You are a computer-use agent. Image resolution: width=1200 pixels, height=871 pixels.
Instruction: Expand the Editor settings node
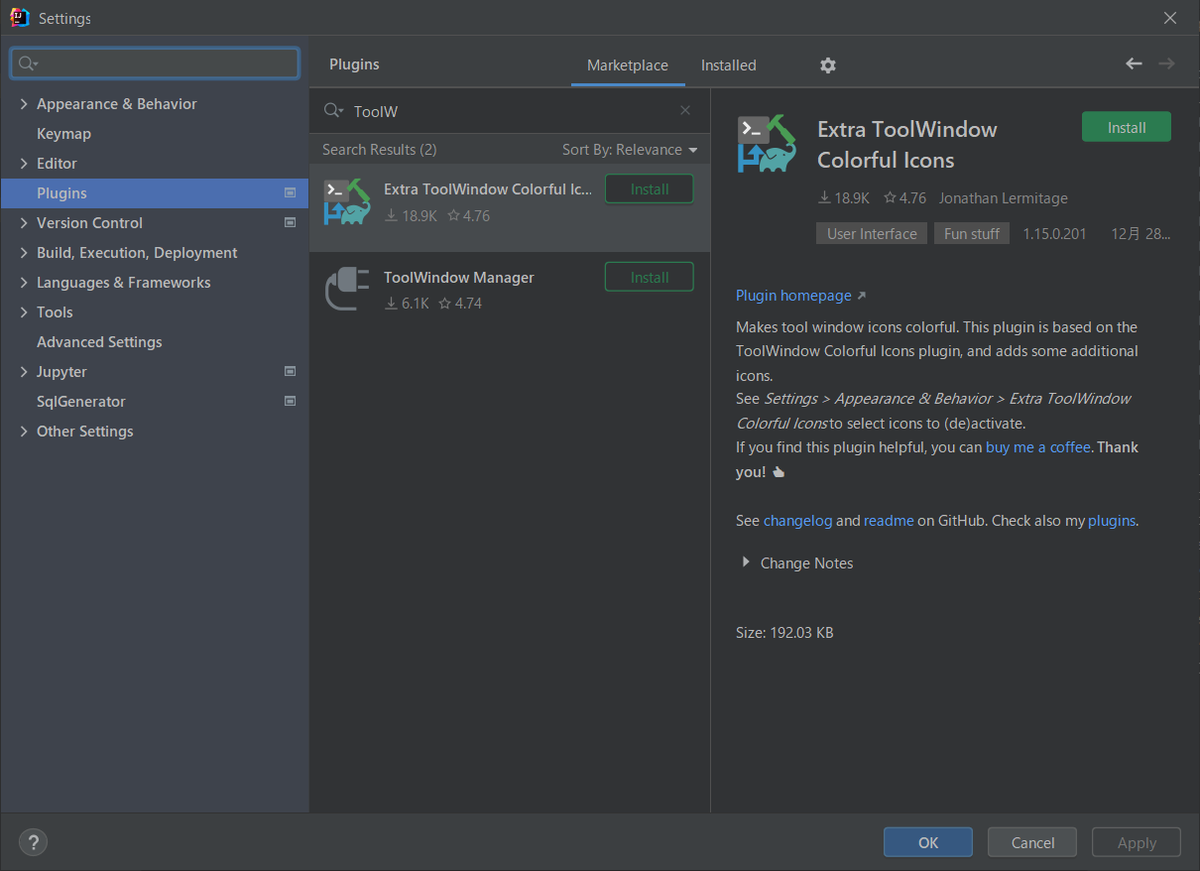[24, 163]
